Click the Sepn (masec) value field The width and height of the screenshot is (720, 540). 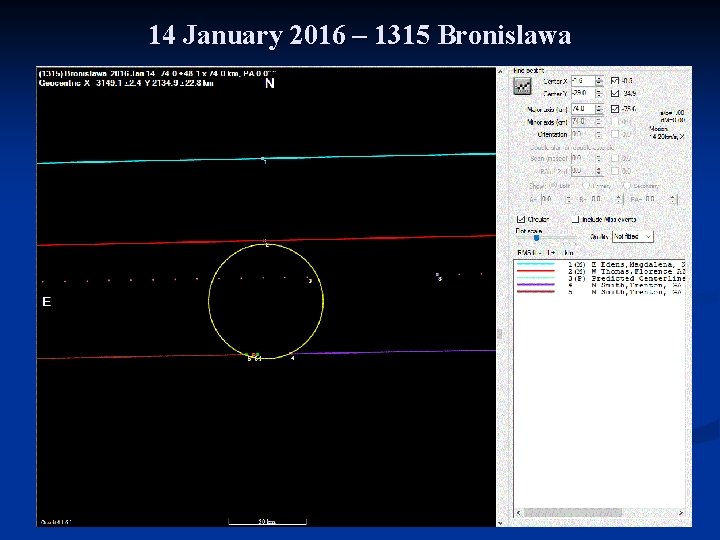point(583,158)
